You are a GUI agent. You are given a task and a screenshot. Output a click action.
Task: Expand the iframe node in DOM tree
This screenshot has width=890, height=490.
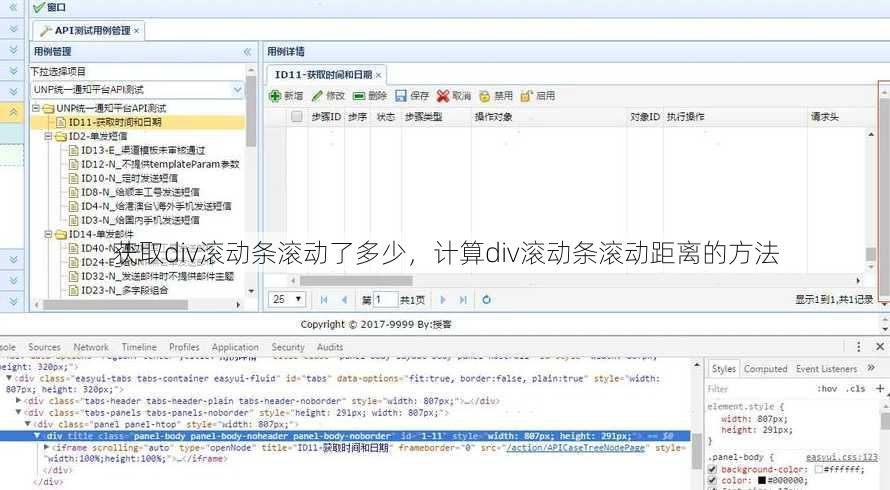pos(47,447)
